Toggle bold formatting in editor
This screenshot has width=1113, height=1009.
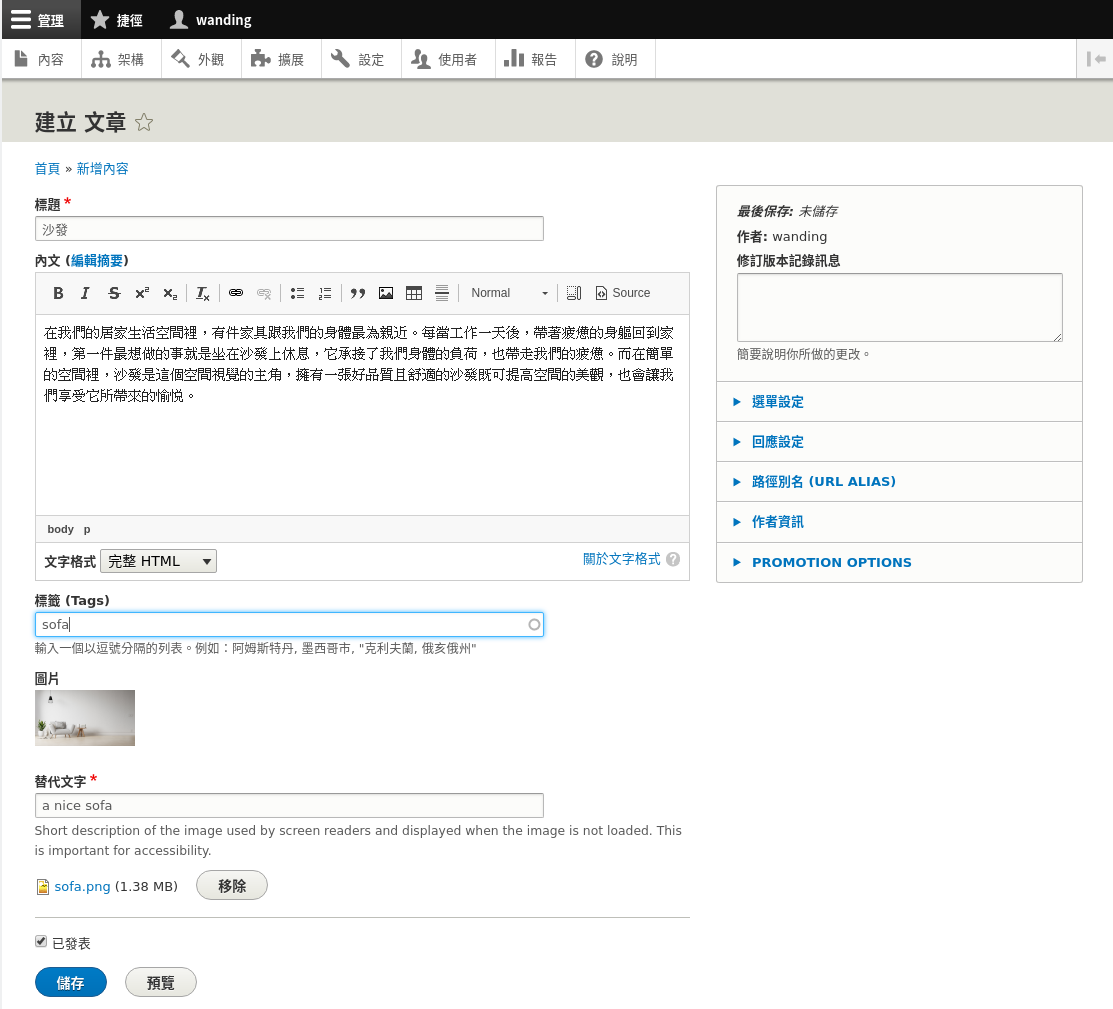[x=58, y=293]
